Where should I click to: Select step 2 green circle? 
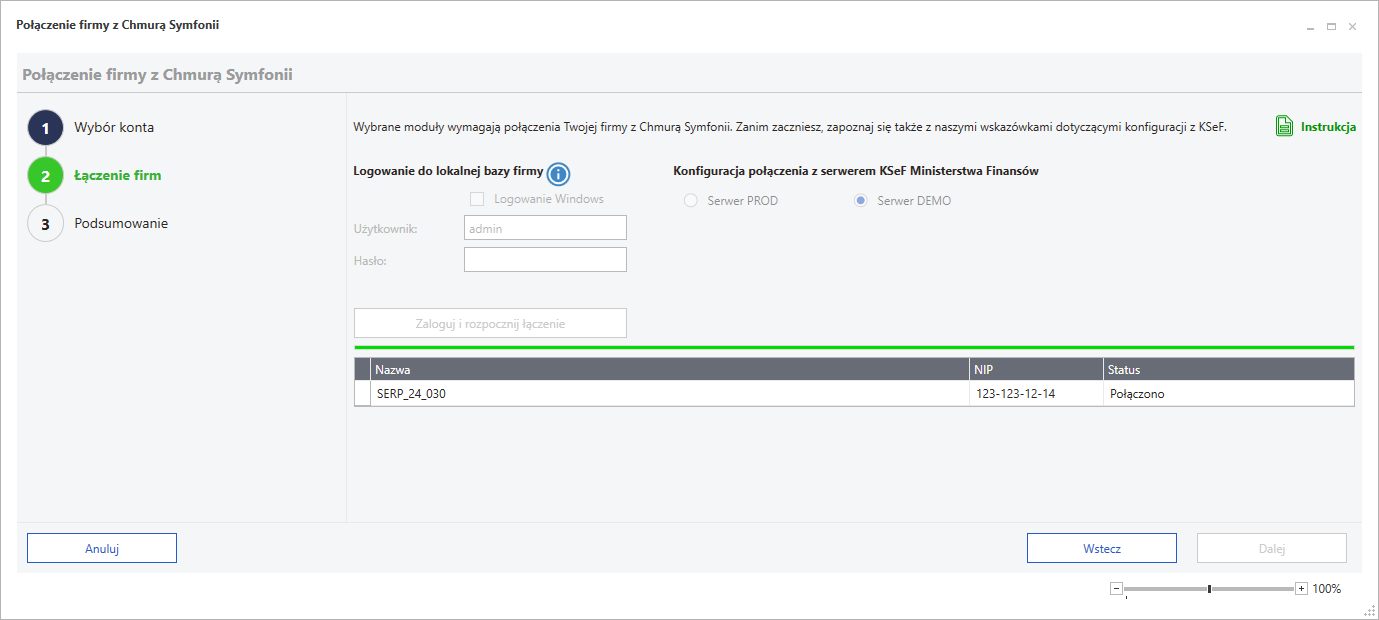pyautogui.click(x=45, y=176)
